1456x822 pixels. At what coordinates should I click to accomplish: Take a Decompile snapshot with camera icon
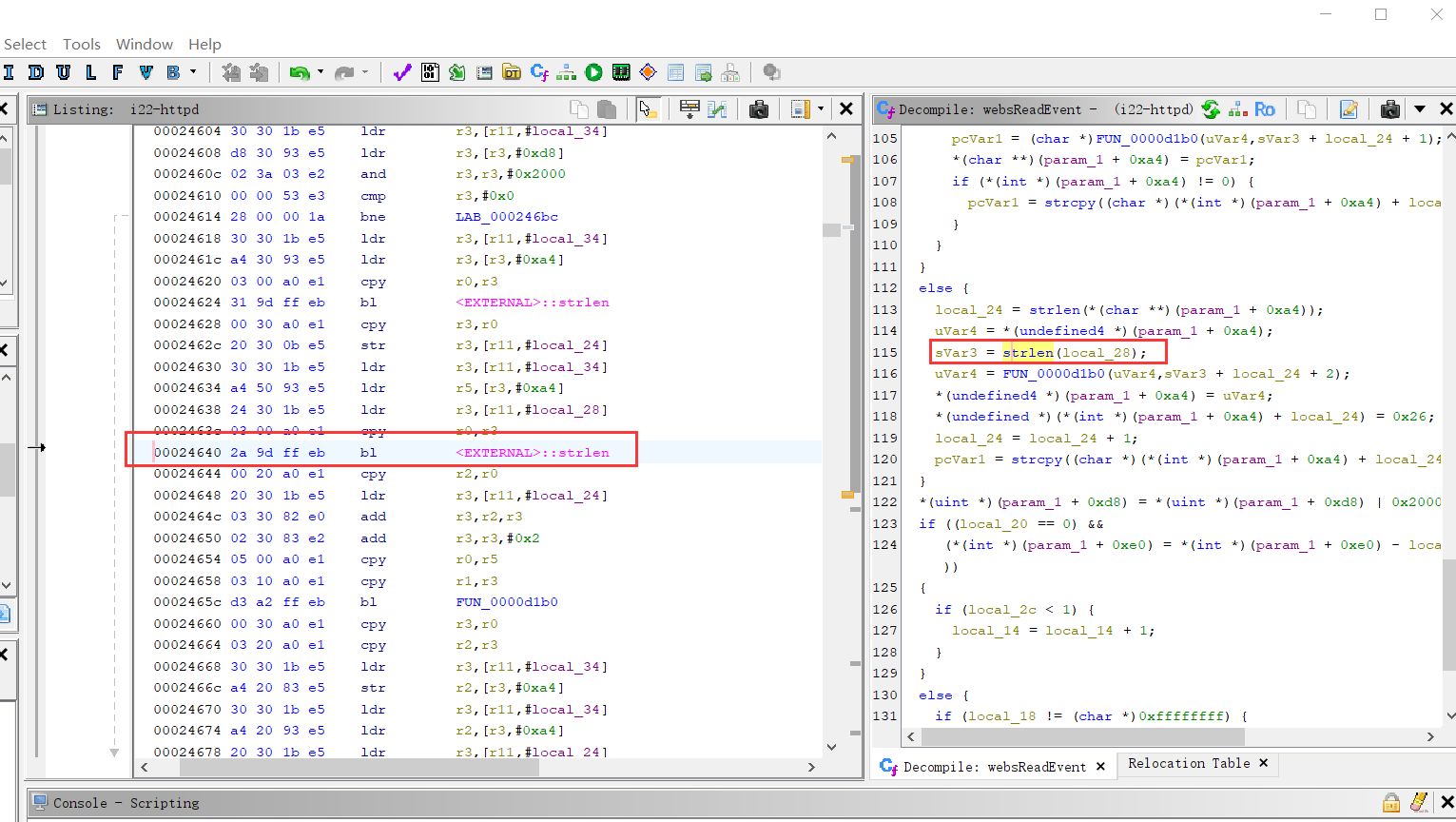coord(1390,109)
